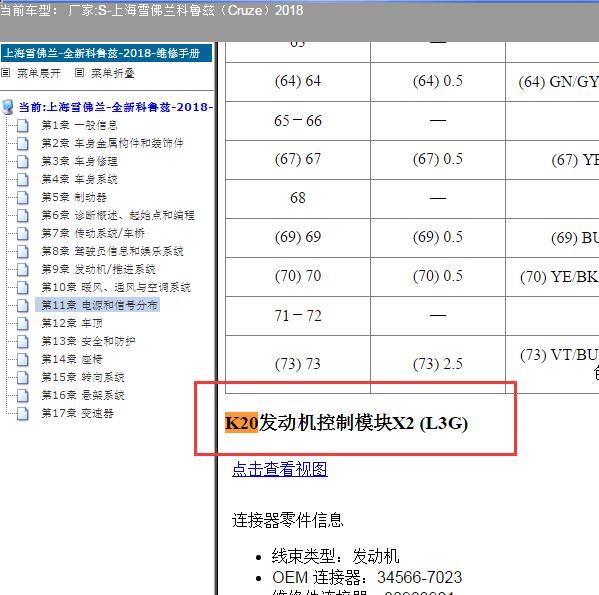This screenshot has width=599, height=595.
Task: Click the line 线束类型：发动机
Action: click(x=335, y=556)
